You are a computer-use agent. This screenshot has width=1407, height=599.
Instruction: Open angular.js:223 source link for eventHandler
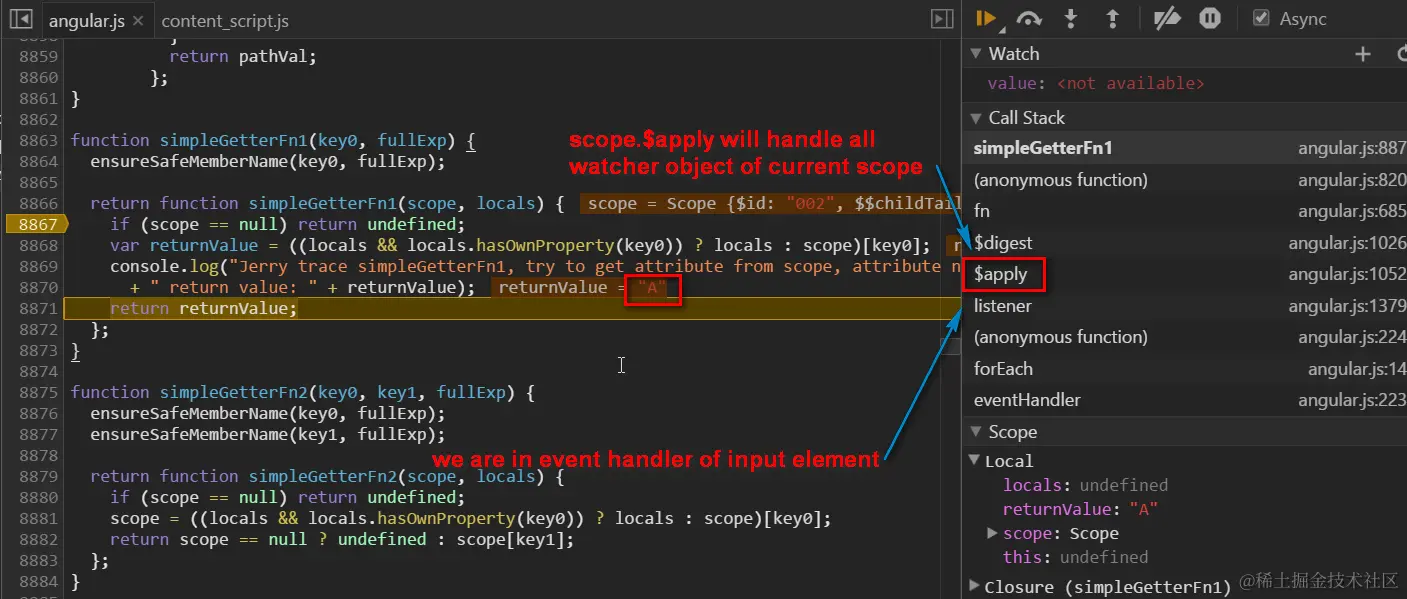click(x=1352, y=400)
